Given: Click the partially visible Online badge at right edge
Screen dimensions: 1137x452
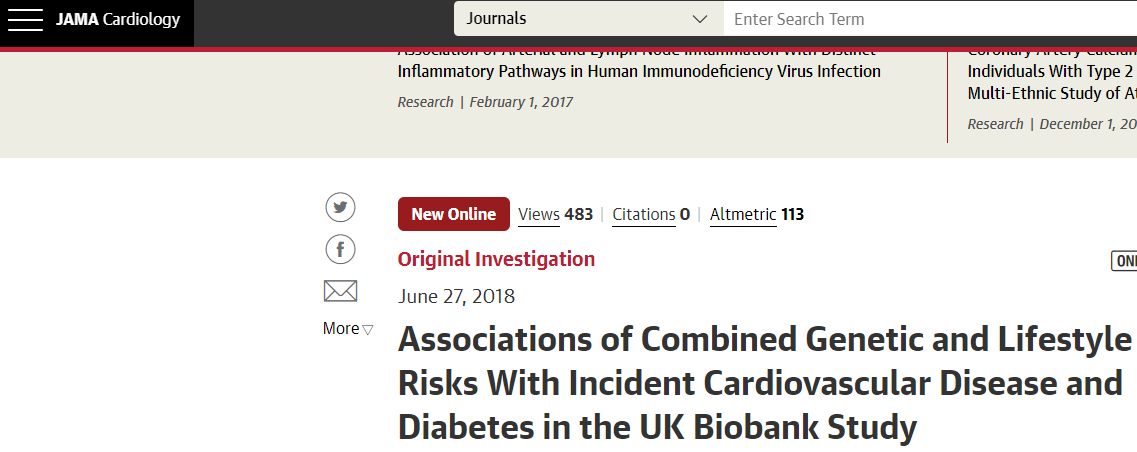Looking at the screenshot, I should (x=1124, y=261).
